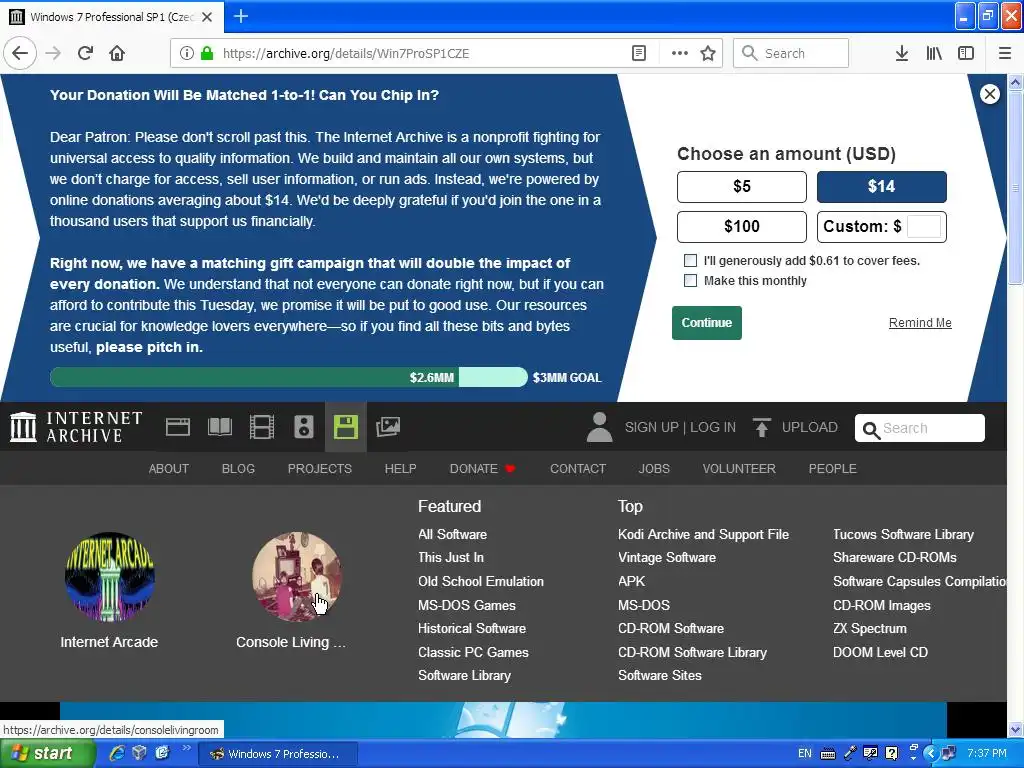Open the CONTACT menu item
This screenshot has width=1024, height=768.
tap(578, 469)
